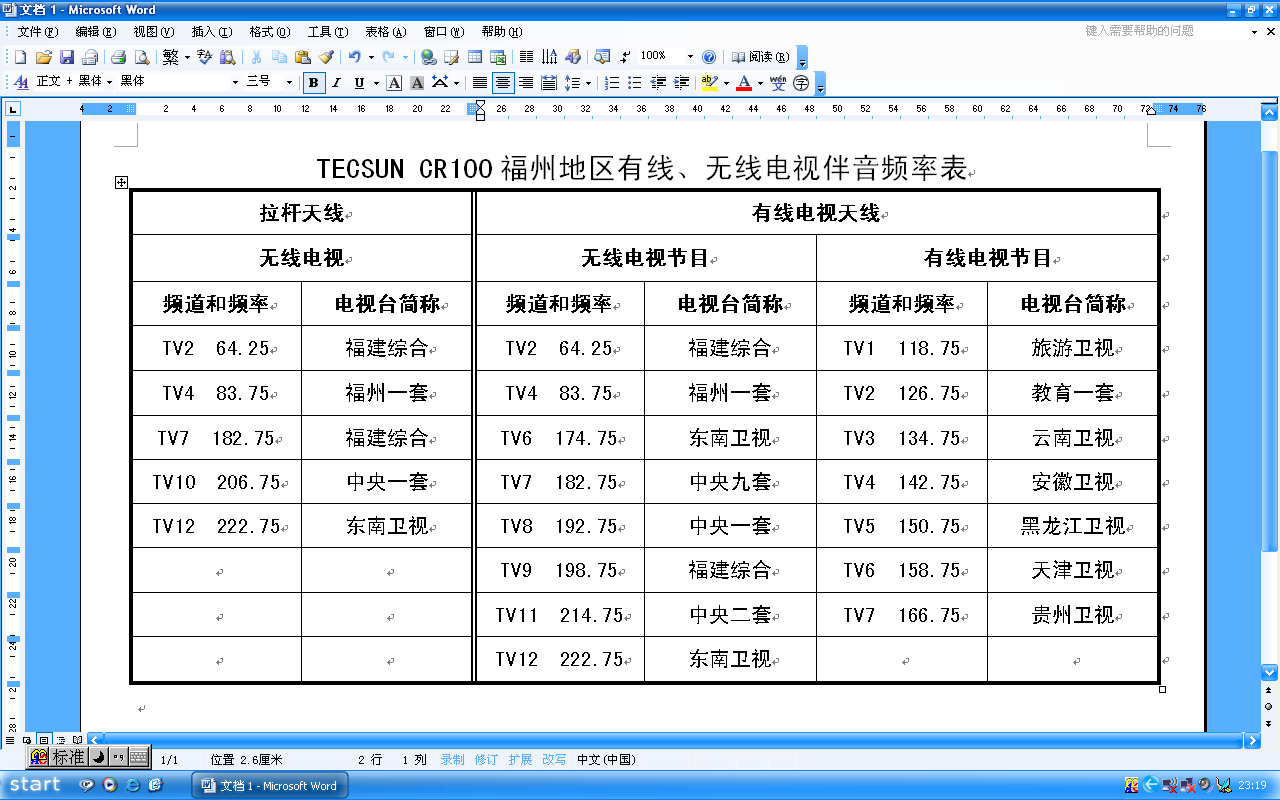Open the zoom 100% dropdown
Screen dimensions: 1280x800
pos(689,57)
